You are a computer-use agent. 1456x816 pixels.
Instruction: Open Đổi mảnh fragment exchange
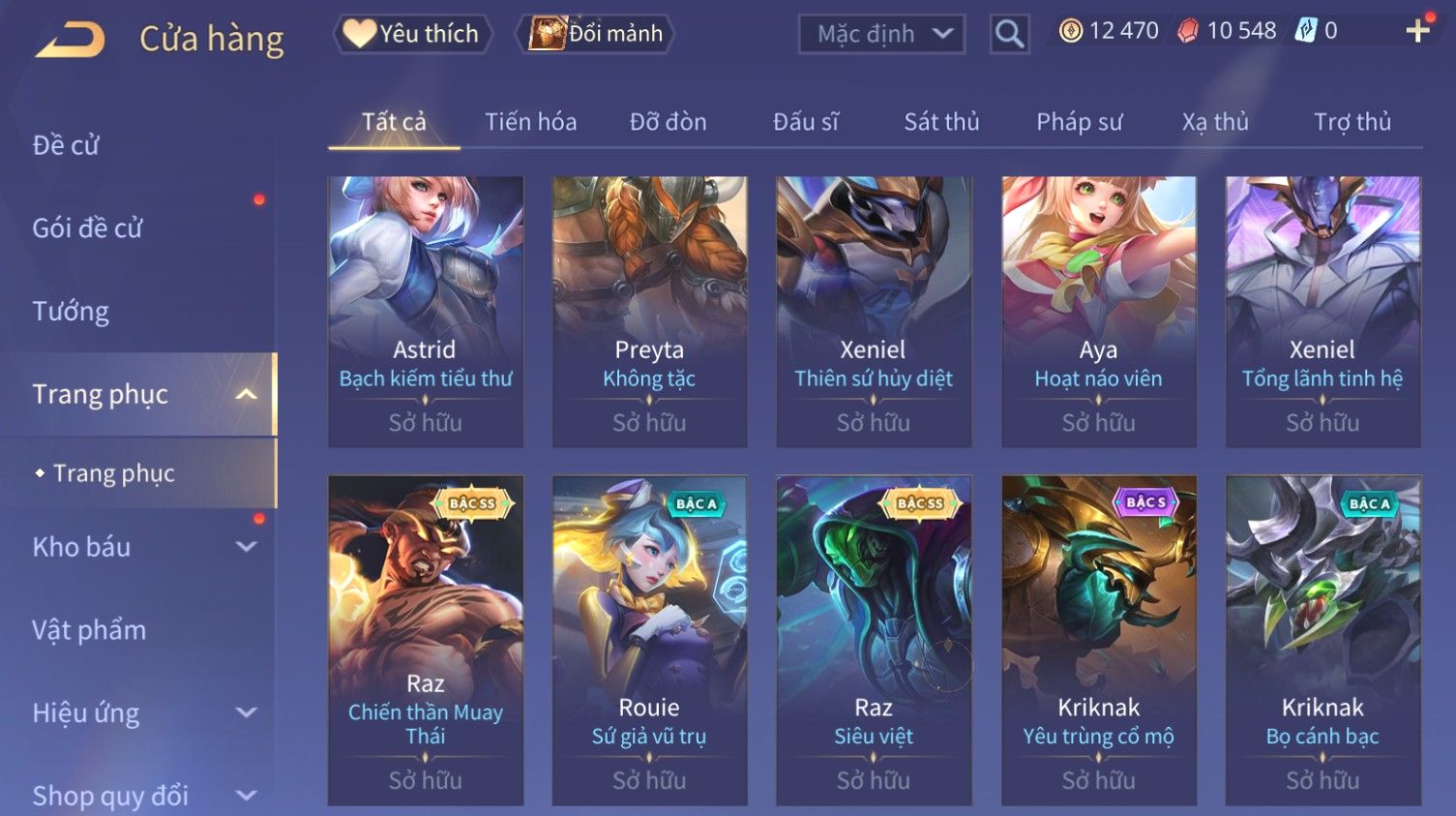596,34
